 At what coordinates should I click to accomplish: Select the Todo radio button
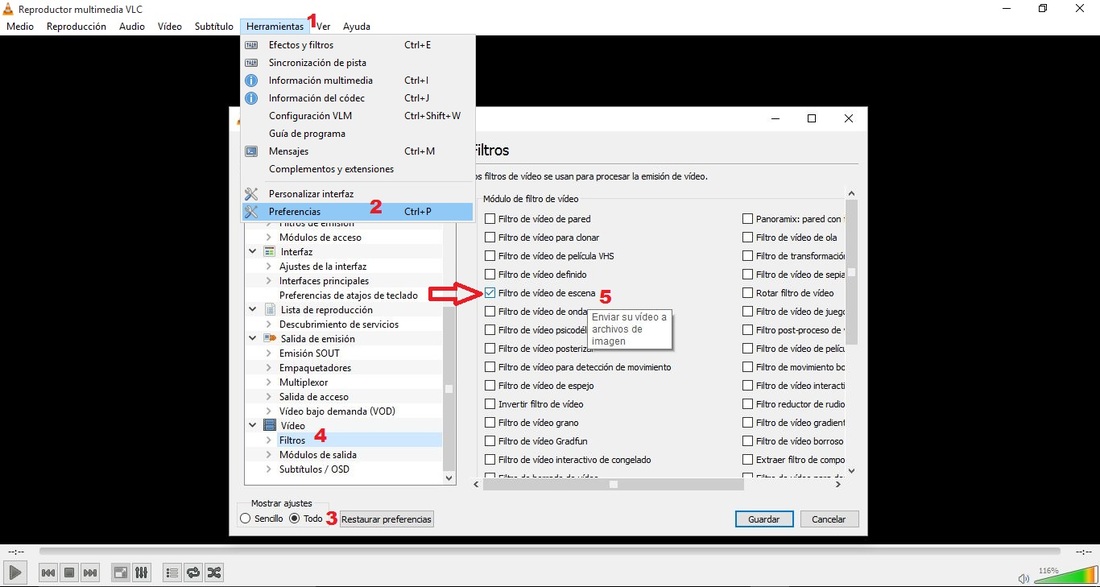(295, 519)
